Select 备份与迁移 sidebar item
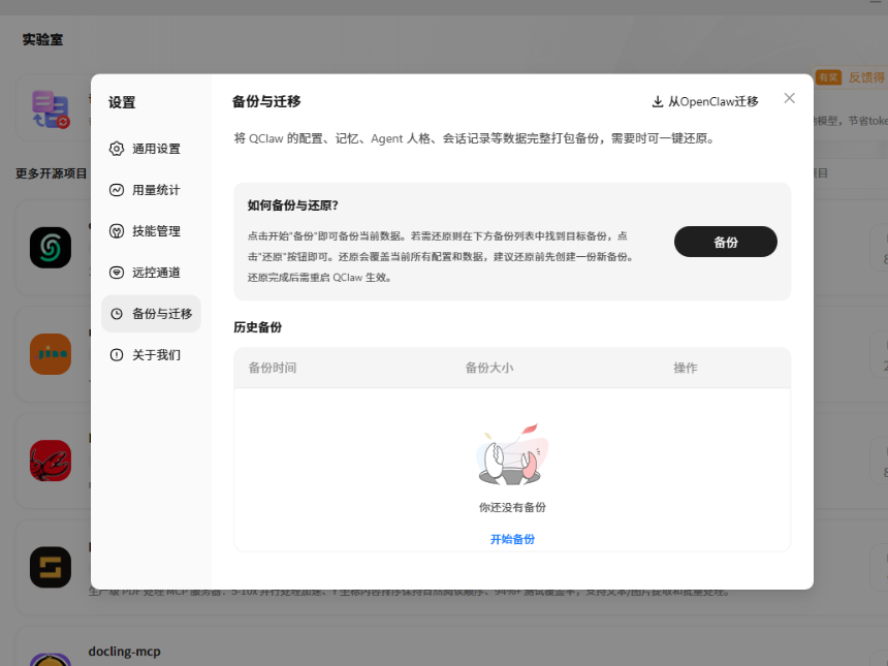Screen dimensions: 888x666 [151, 314]
